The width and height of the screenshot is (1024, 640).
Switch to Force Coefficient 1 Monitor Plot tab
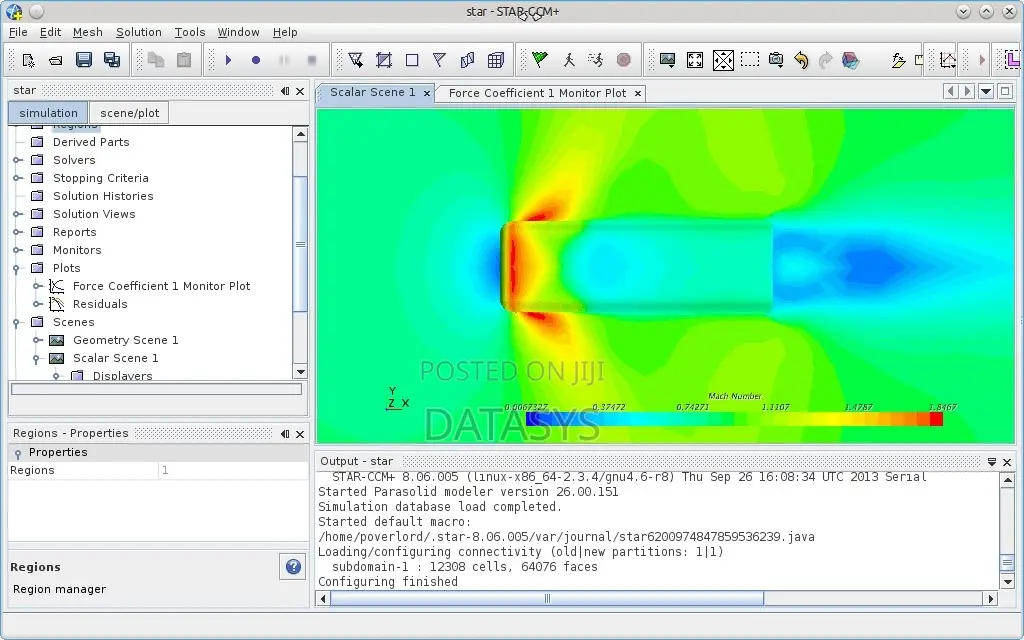point(537,93)
